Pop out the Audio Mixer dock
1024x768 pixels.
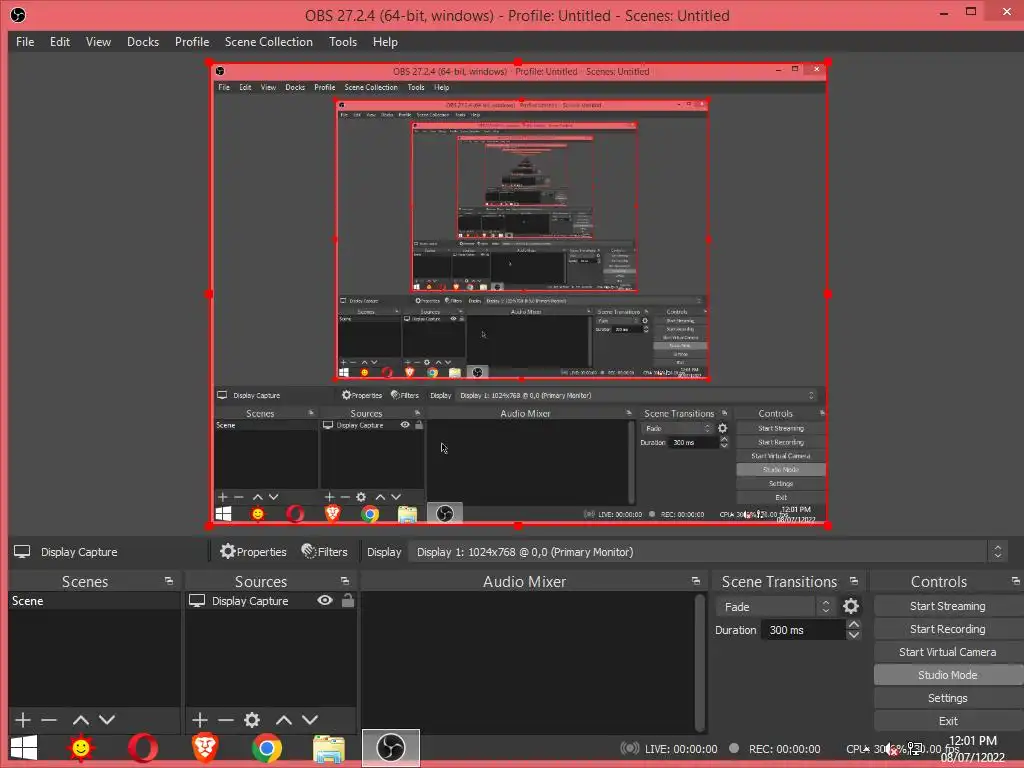pyautogui.click(x=696, y=581)
